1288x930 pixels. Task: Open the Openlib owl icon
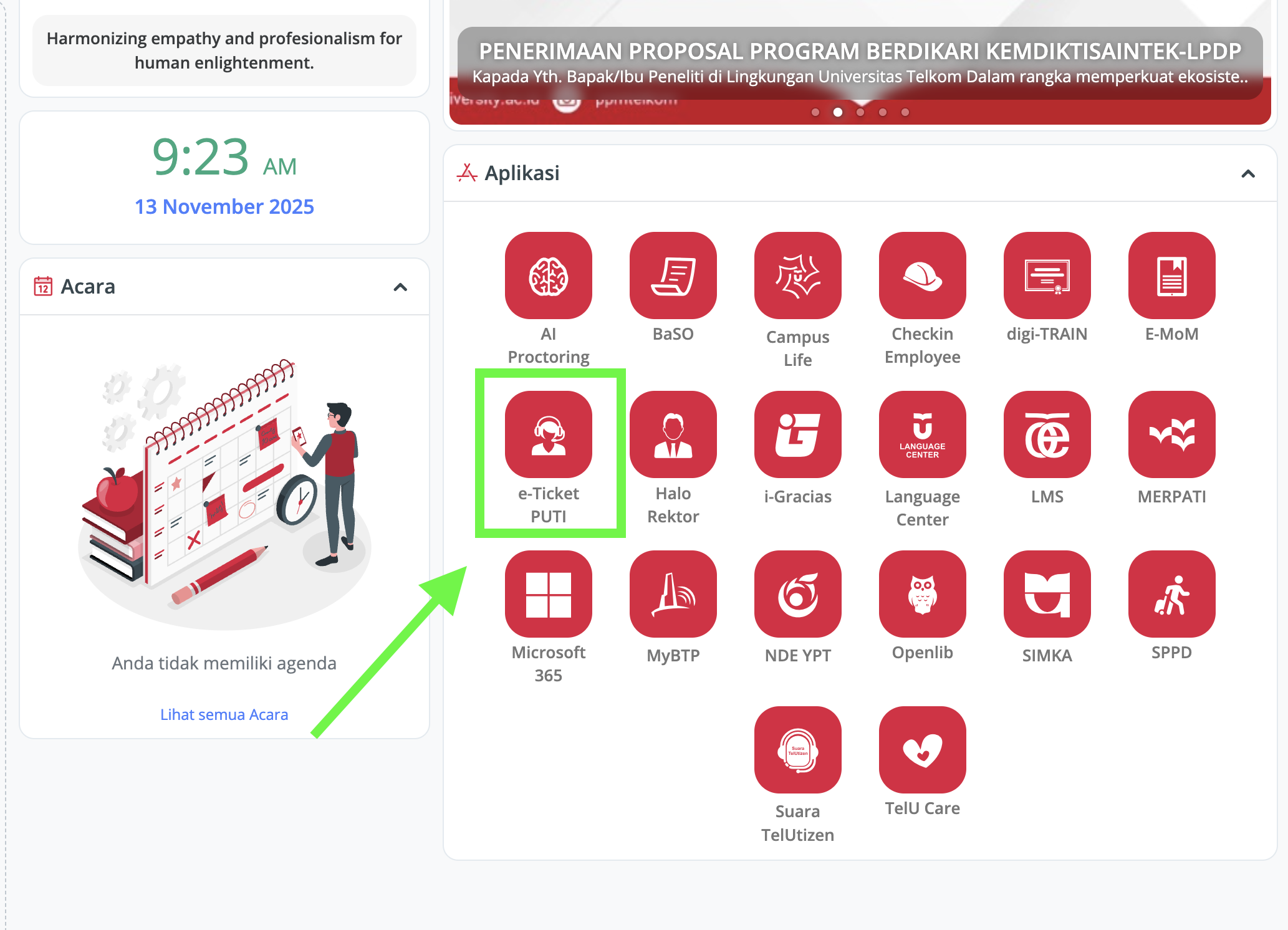click(x=922, y=594)
